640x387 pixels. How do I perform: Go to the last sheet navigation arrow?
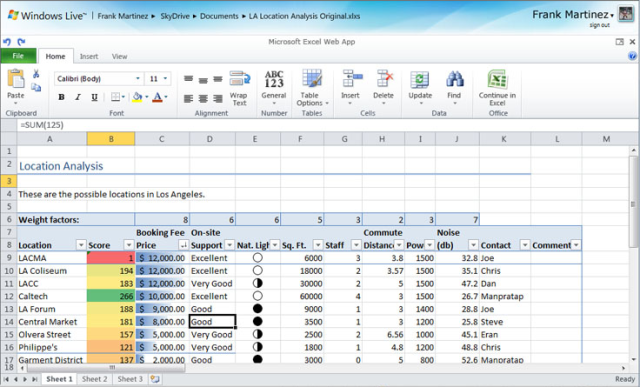(35, 379)
